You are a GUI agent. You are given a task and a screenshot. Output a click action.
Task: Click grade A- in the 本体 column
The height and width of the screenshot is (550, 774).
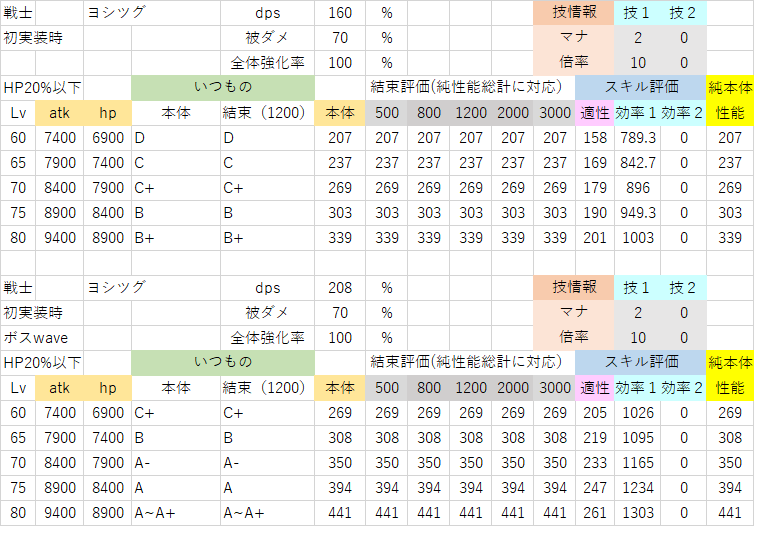pyautogui.click(x=176, y=463)
